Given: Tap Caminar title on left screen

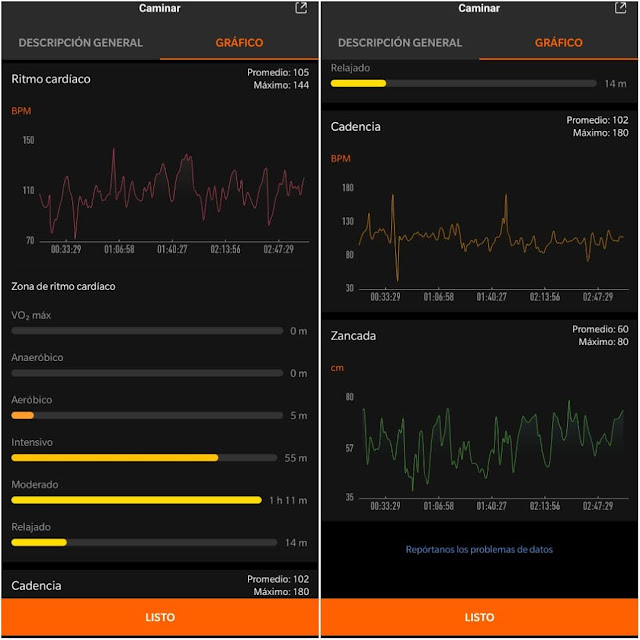Looking at the screenshot, I should (160, 8).
